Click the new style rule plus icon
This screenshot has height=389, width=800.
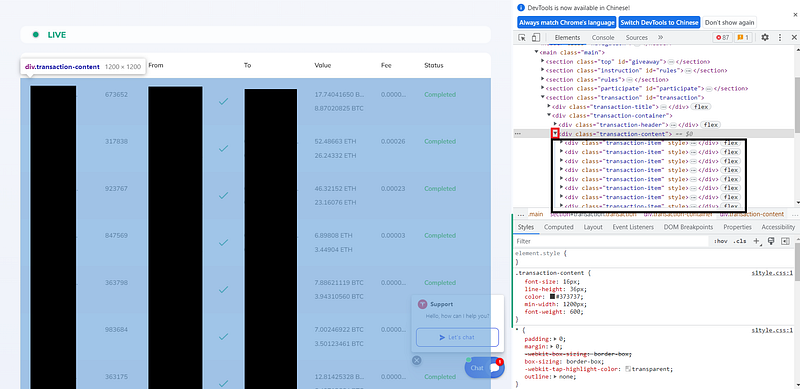757,241
